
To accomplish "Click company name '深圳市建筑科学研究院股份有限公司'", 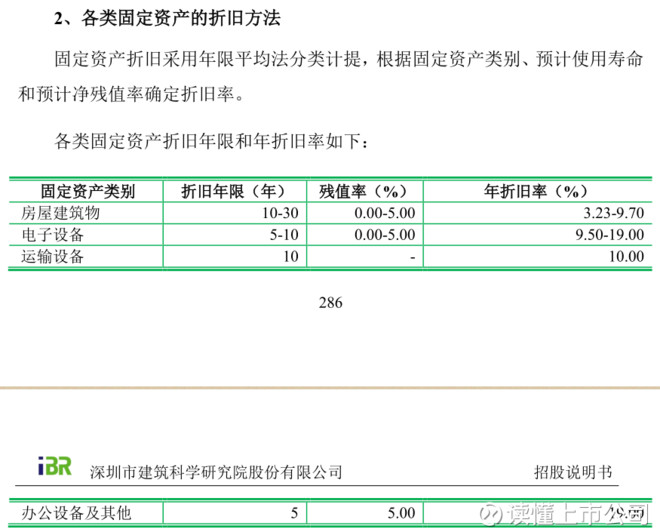I will [x=216, y=472].
